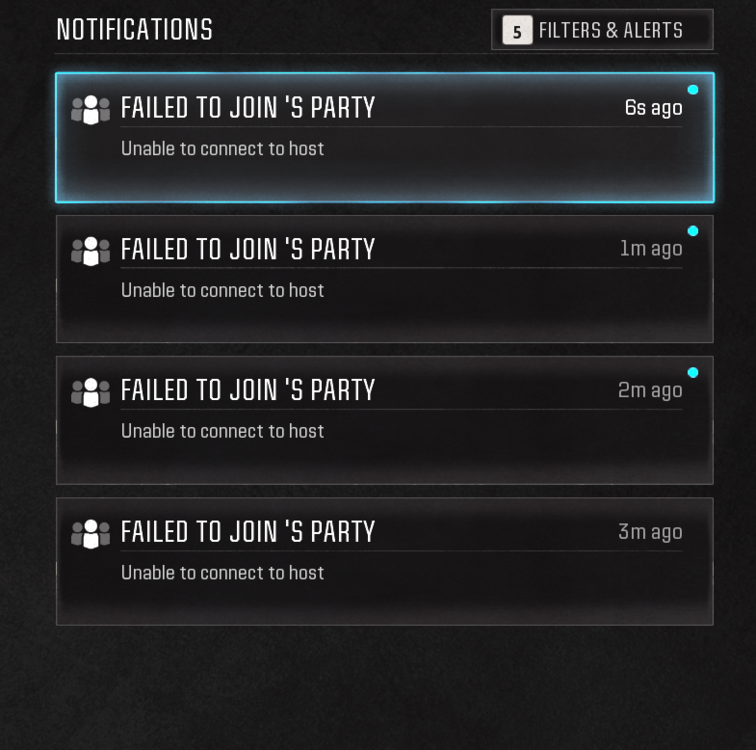
Task: Click 'Unable to connect to host' in highlighted notification
Action: tap(222, 148)
